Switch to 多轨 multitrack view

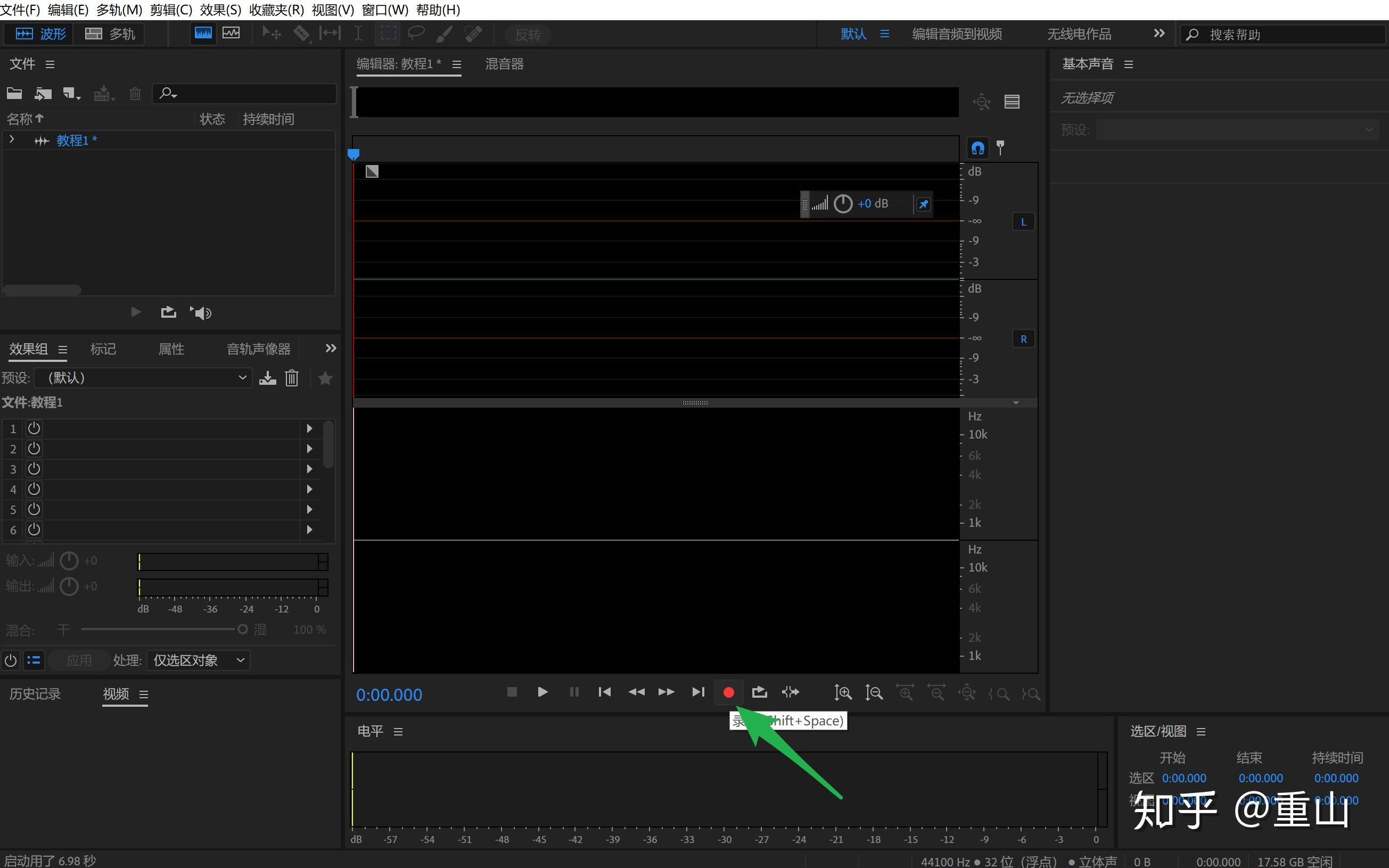(x=111, y=34)
